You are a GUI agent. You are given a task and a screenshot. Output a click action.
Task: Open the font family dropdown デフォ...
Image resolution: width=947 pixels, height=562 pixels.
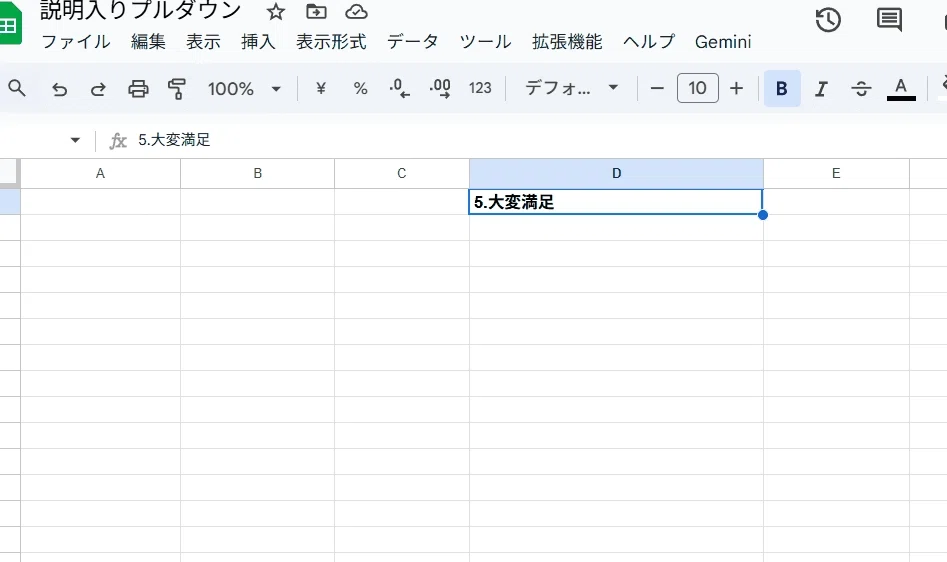coord(571,88)
